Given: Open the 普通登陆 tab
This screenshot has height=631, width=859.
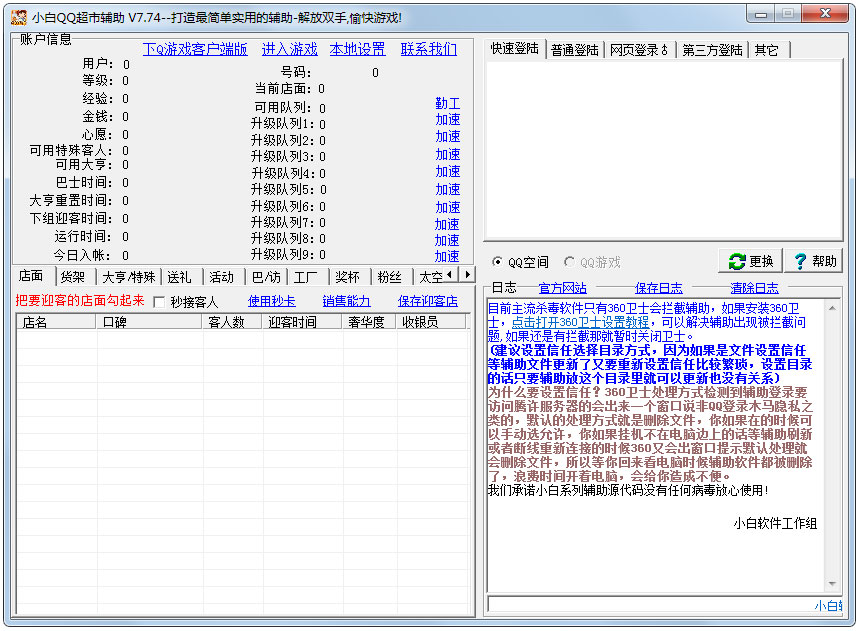Looking at the screenshot, I should tap(575, 50).
